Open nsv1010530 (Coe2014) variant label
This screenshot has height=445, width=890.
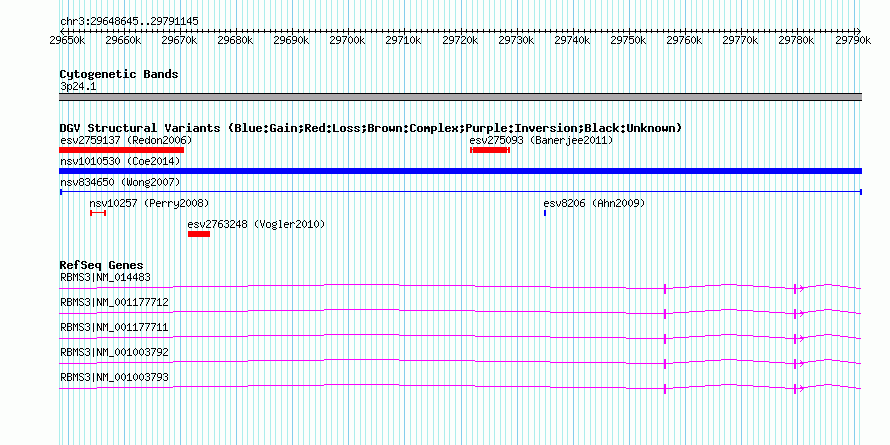[x=120, y=161]
